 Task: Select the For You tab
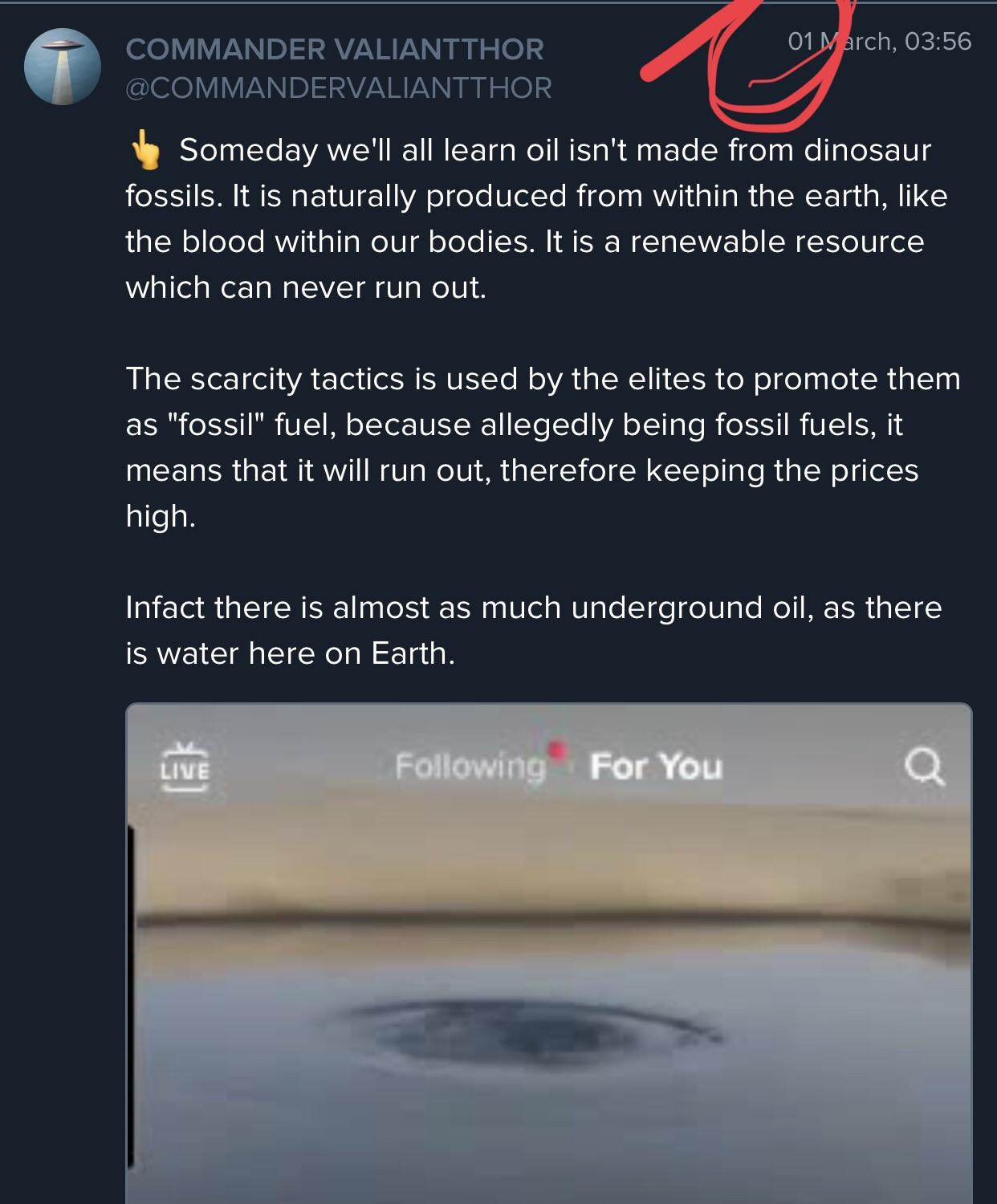click(x=656, y=767)
